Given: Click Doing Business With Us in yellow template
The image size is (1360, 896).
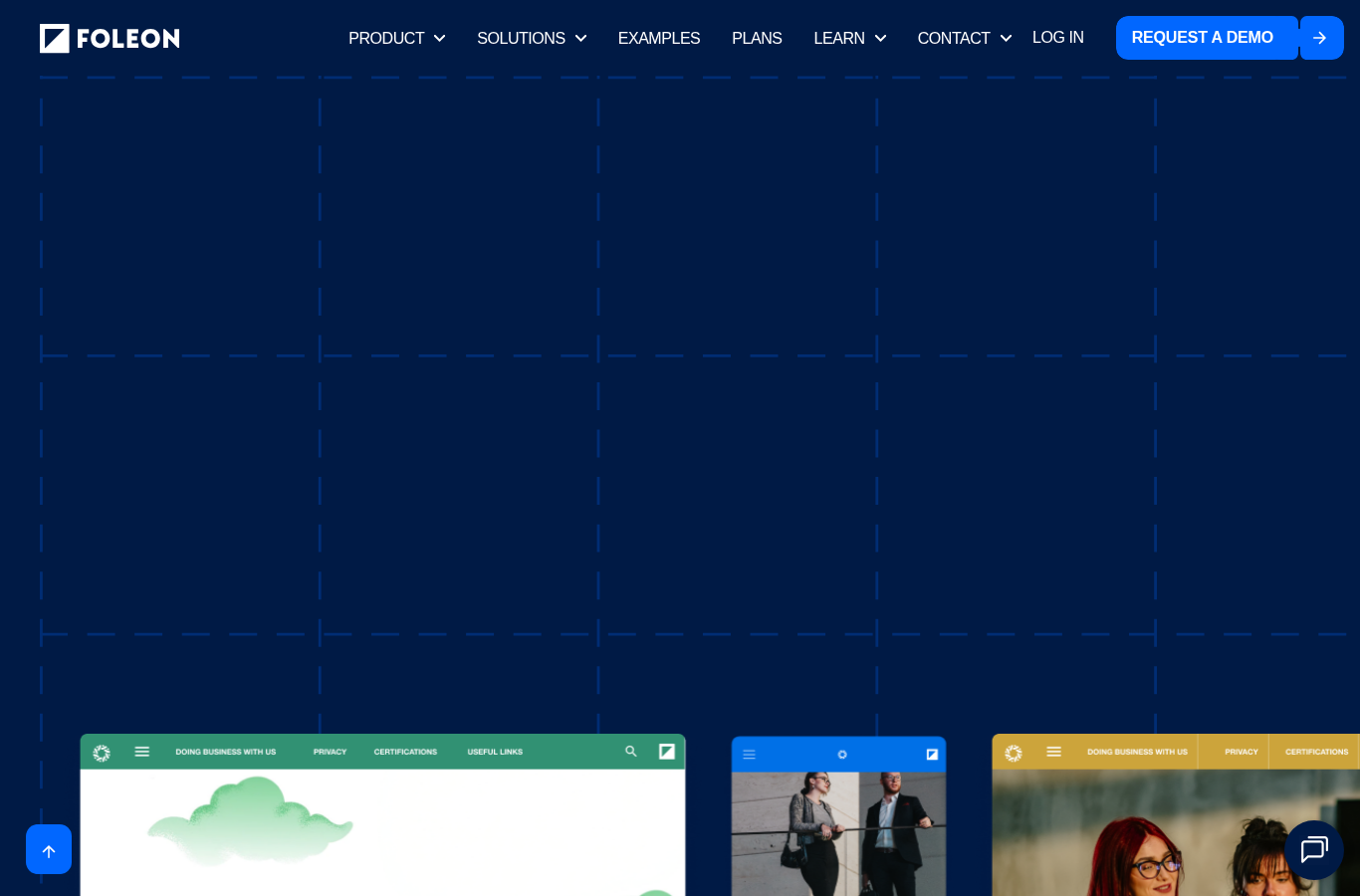Looking at the screenshot, I should pyautogui.click(x=1137, y=752).
